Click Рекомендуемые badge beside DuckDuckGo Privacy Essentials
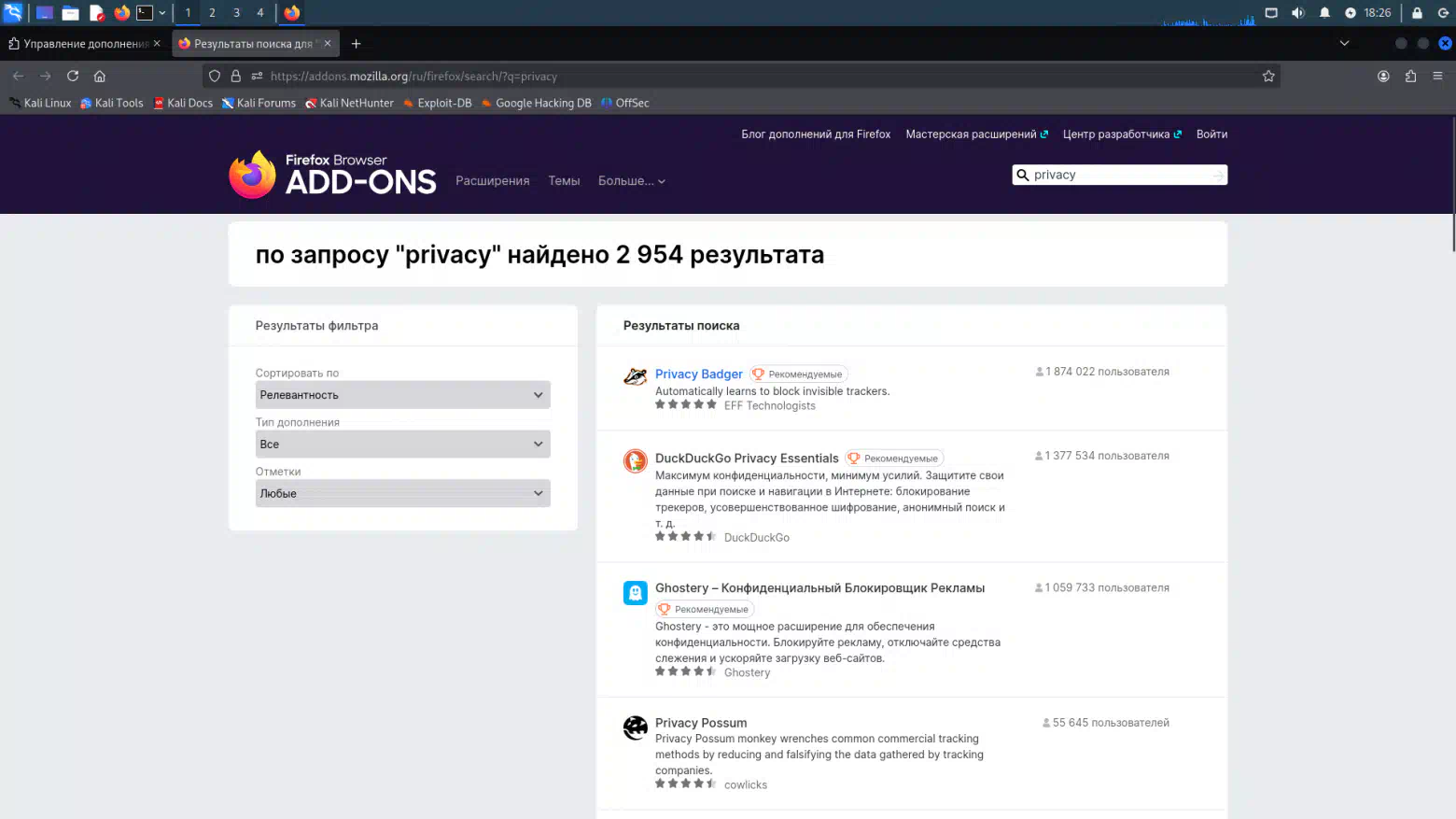 894,459
